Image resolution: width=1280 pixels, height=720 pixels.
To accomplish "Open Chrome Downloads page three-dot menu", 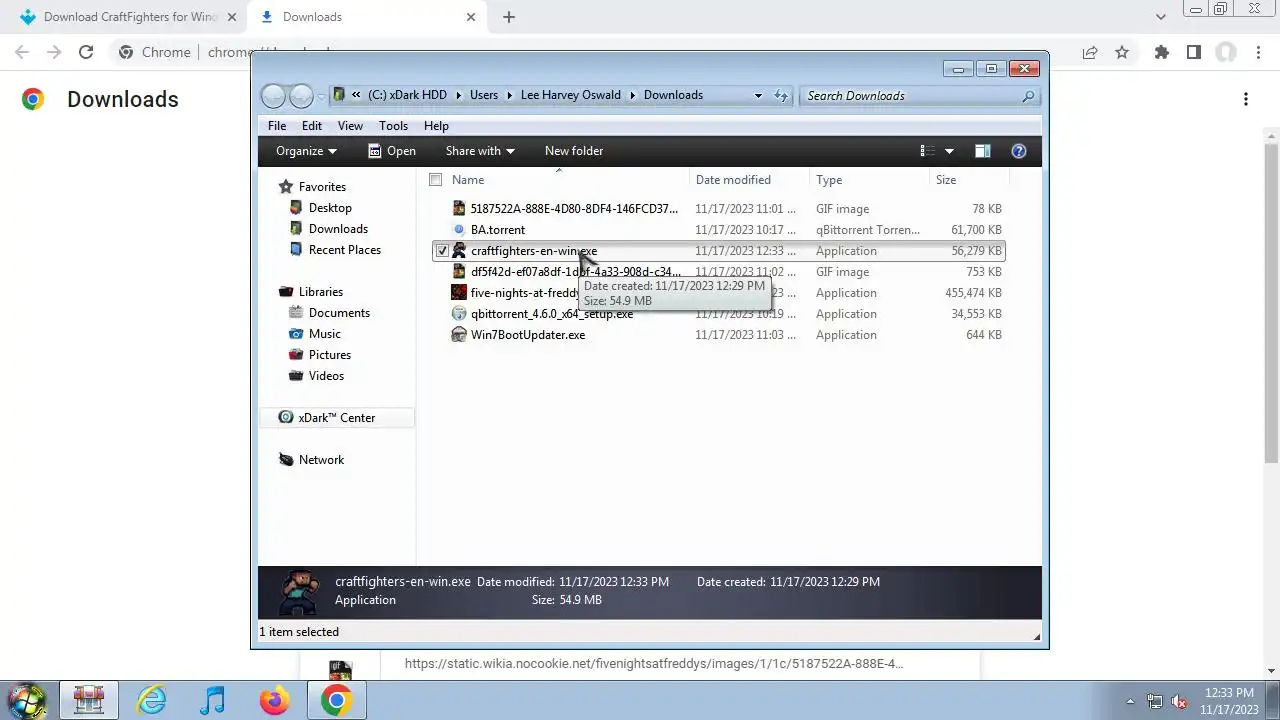I will (x=1246, y=99).
